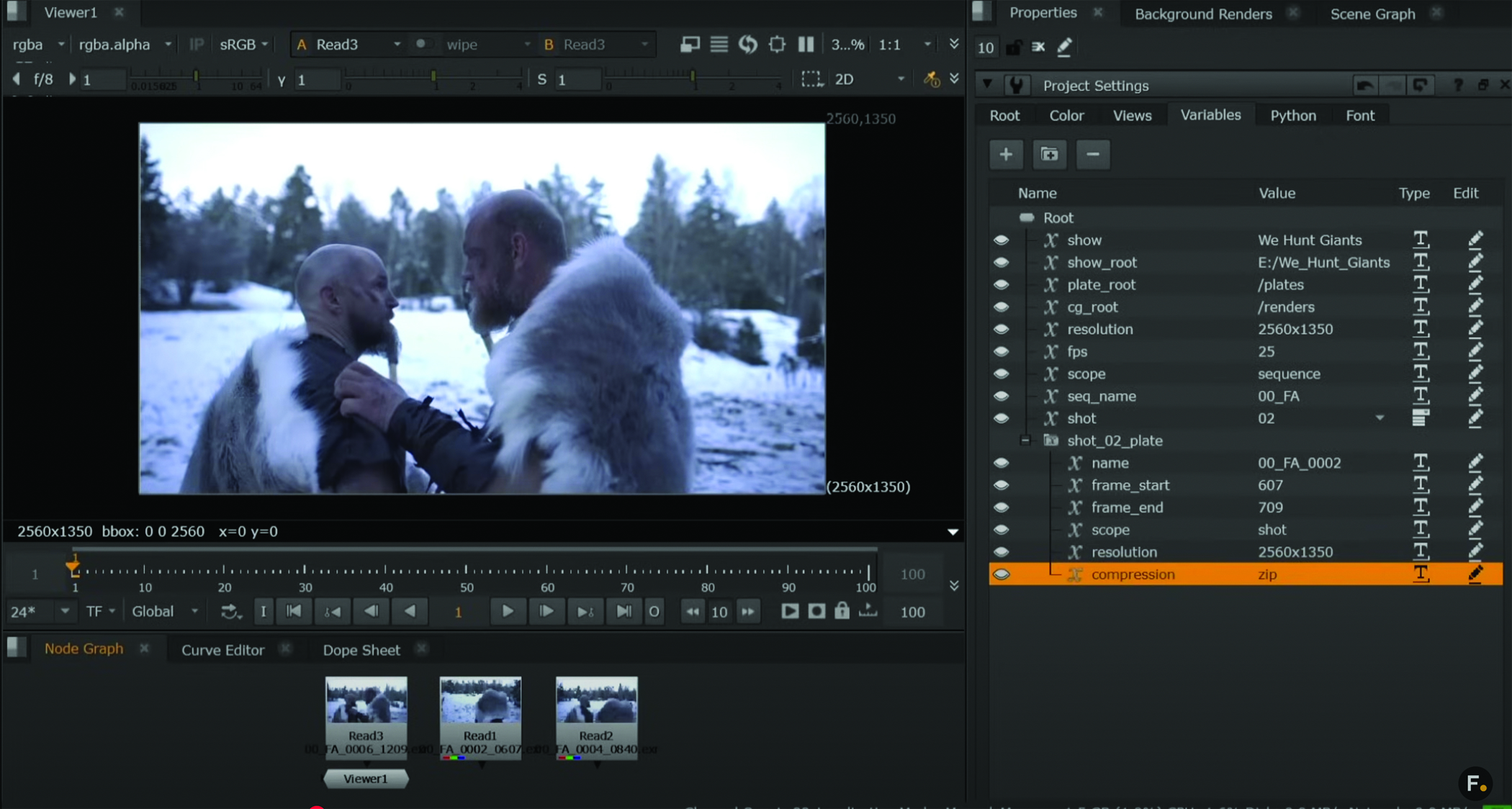Collapse the shot_02_plate group
1512x809 pixels.
coord(1025,440)
